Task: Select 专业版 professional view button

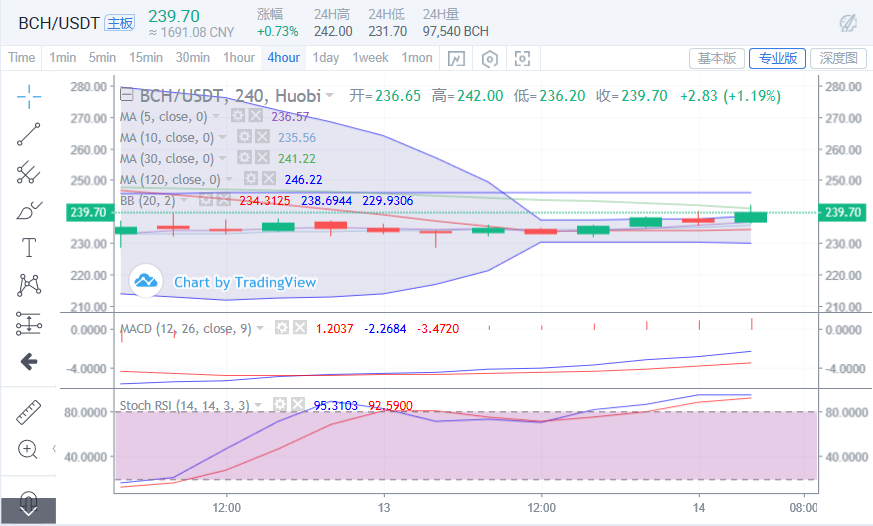Action: [778, 58]
